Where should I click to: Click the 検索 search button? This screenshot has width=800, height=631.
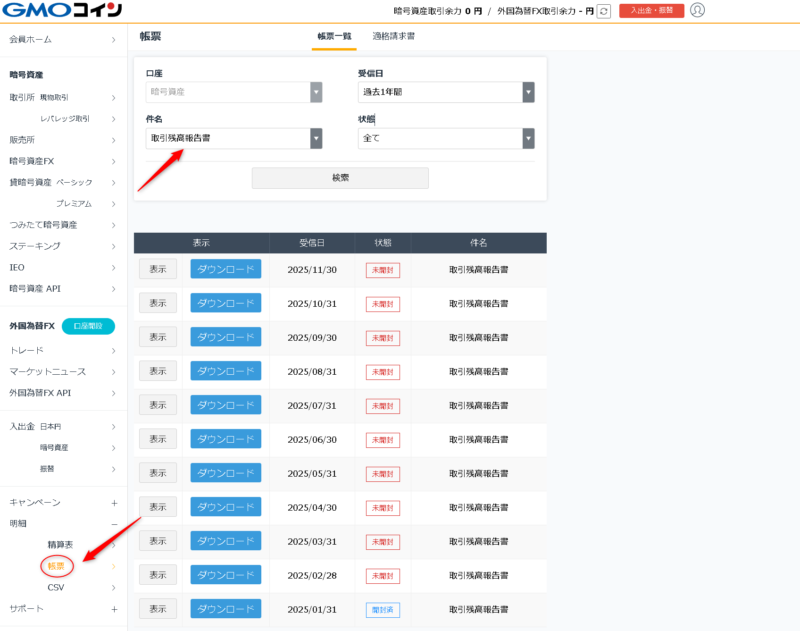(x=340, y=178)
